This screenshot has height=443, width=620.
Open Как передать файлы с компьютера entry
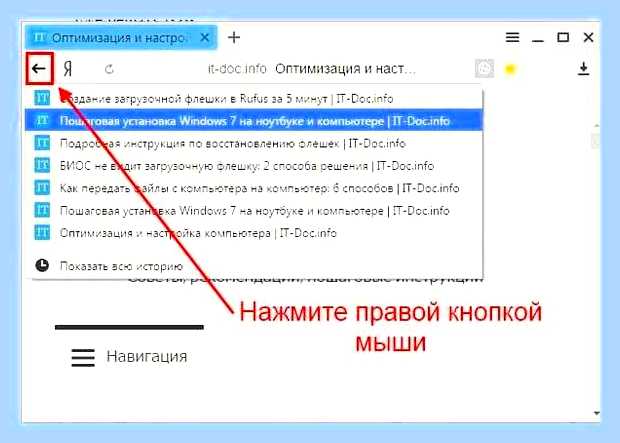point(253,188)
